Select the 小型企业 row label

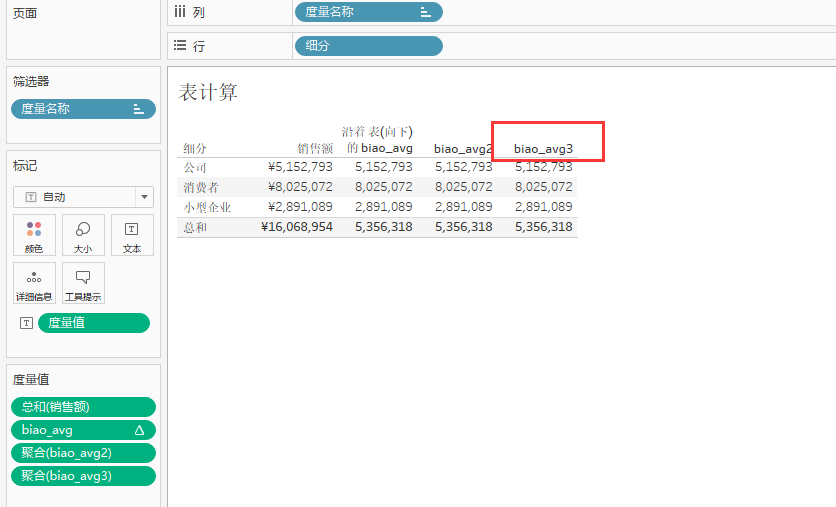pos(207,207)
